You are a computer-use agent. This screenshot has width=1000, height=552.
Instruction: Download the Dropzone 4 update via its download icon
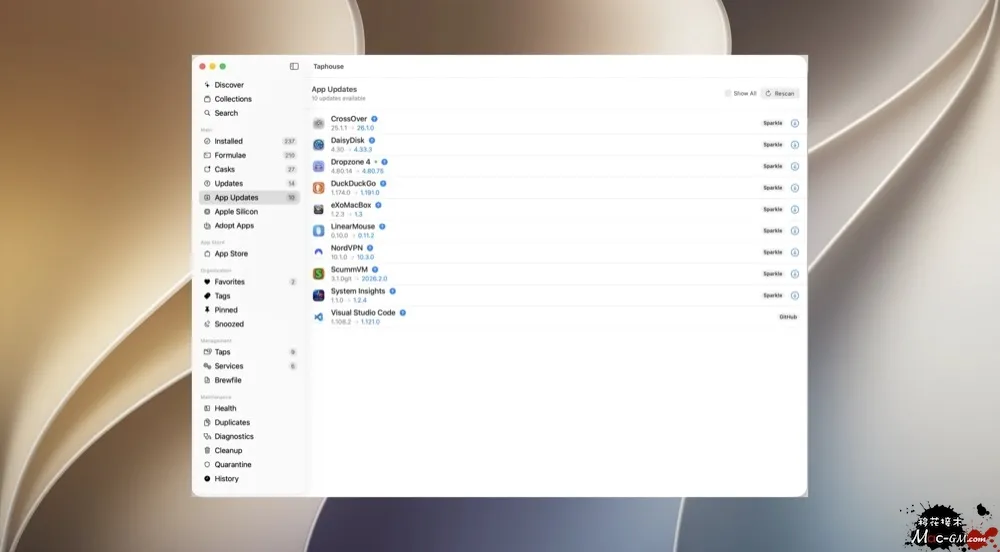click(x=795, y=166)
